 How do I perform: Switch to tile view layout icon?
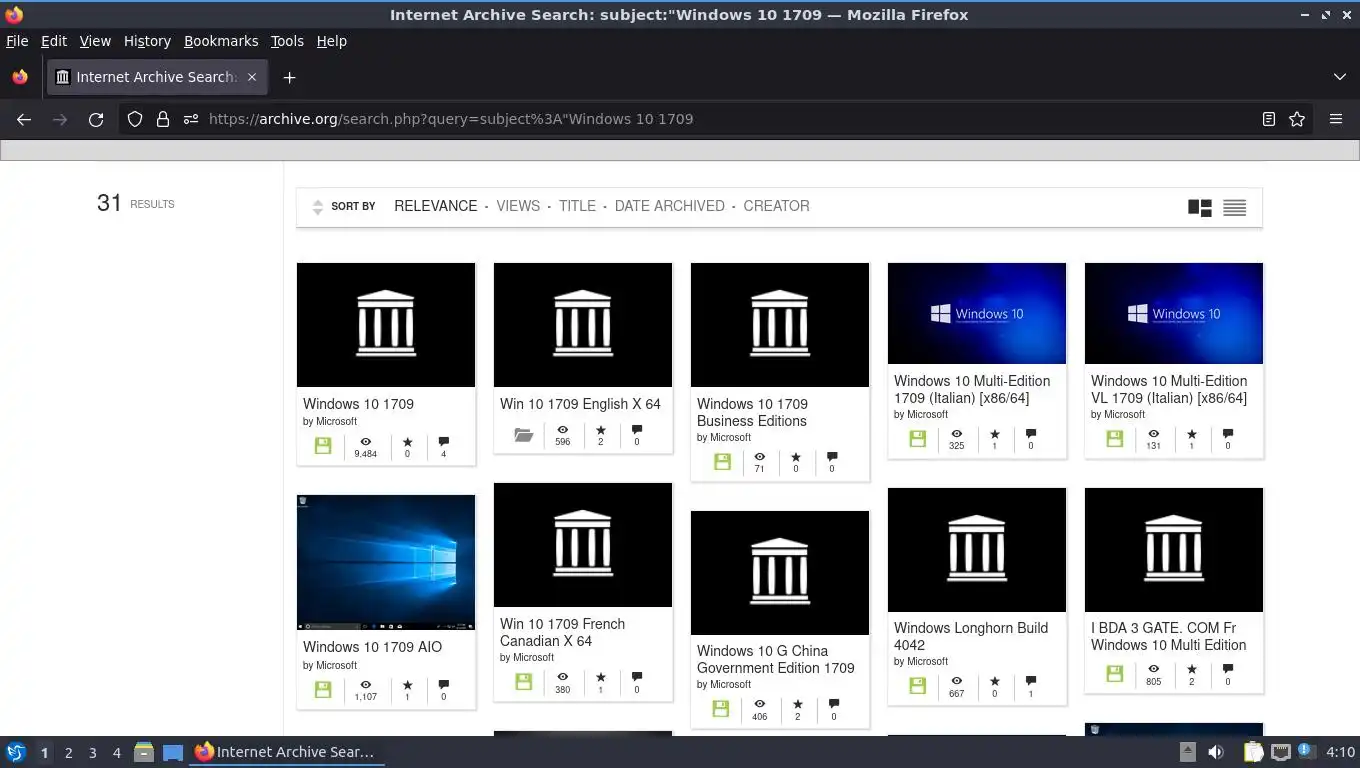[x=1200, y=207]
